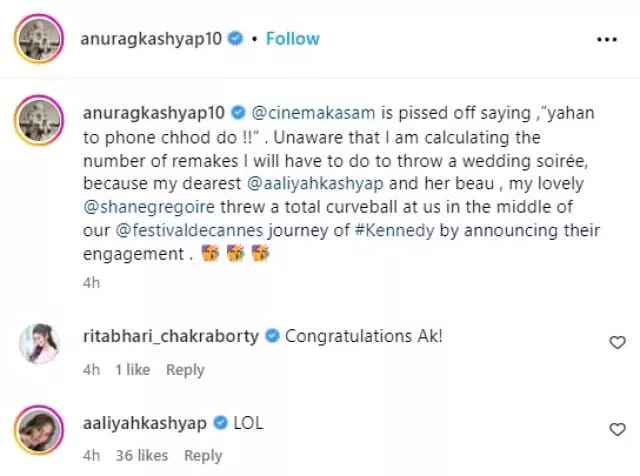Open ritabhari_chakraborty's profile picture

click(40, 346)
